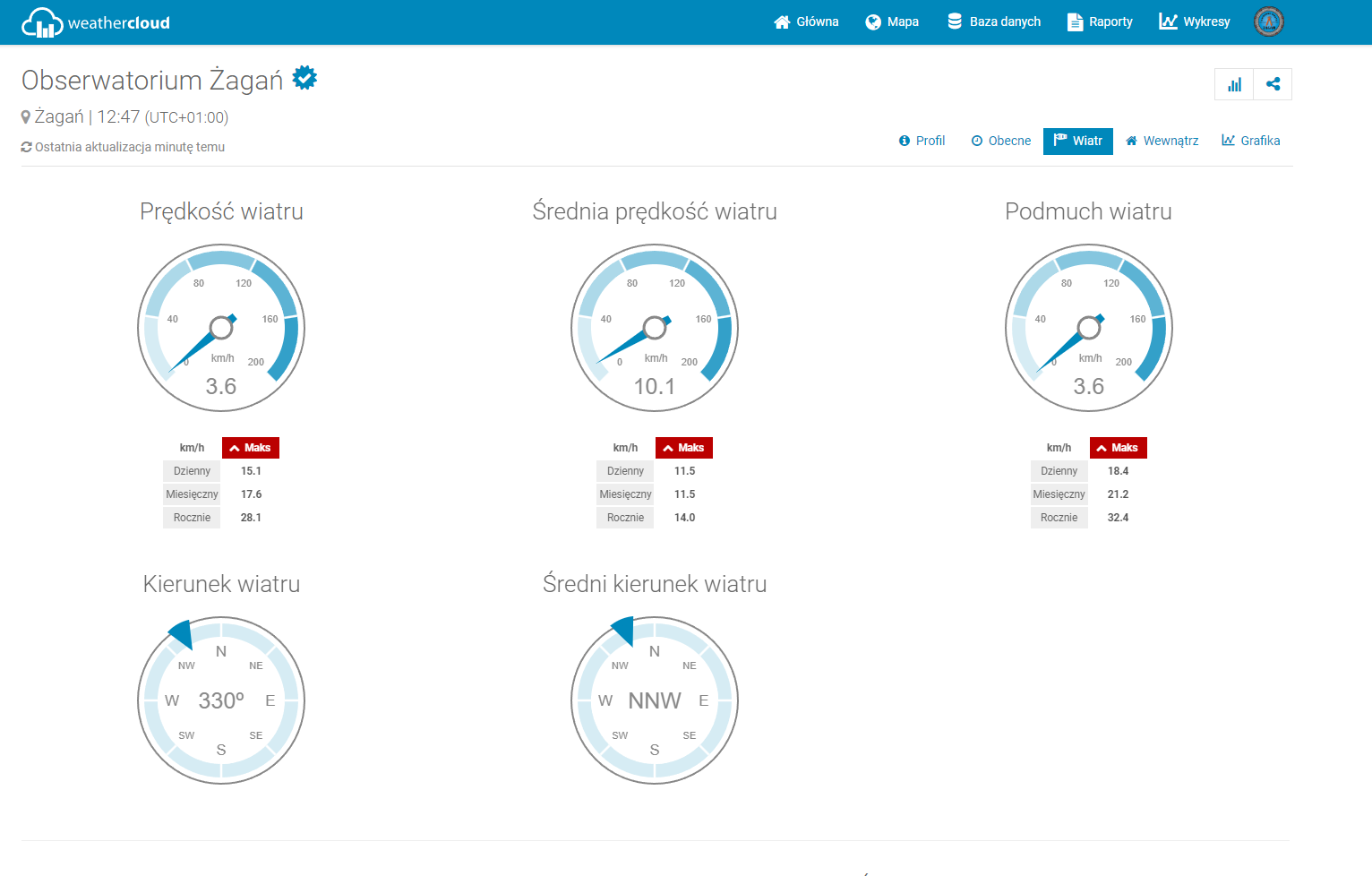The width and height of the screenshot is (1372, 876).
Task: Click the Kierunek wiatru compass gauge
Action: 221,700
